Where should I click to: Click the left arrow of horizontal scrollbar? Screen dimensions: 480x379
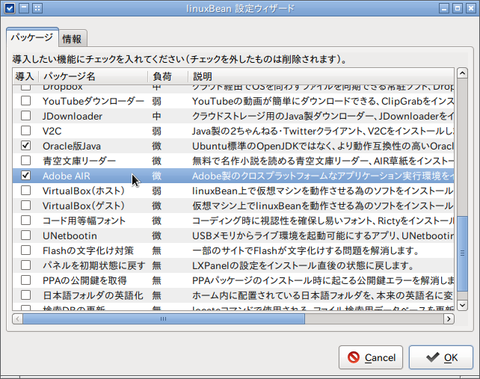(18, 319)
